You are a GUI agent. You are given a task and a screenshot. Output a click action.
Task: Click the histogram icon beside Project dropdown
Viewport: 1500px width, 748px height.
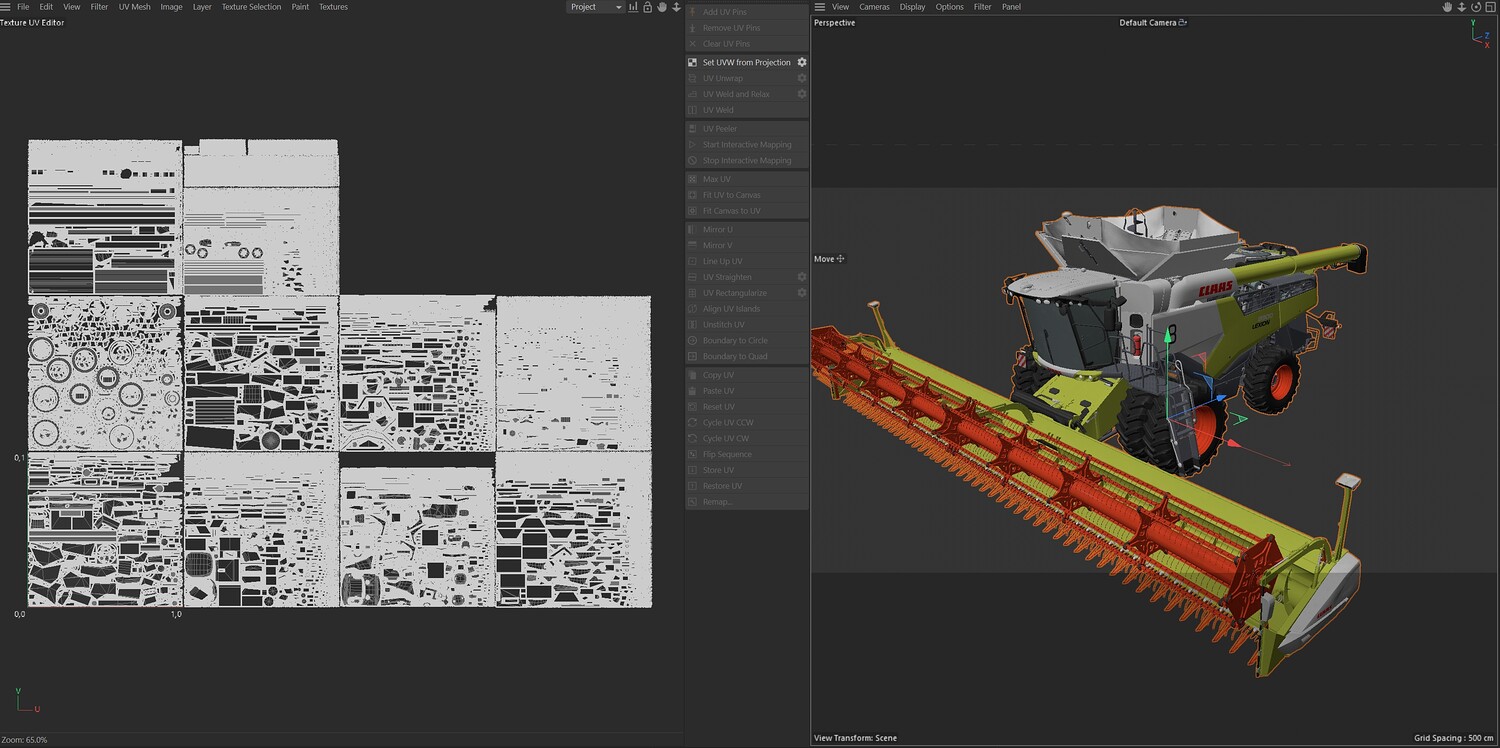633,7
